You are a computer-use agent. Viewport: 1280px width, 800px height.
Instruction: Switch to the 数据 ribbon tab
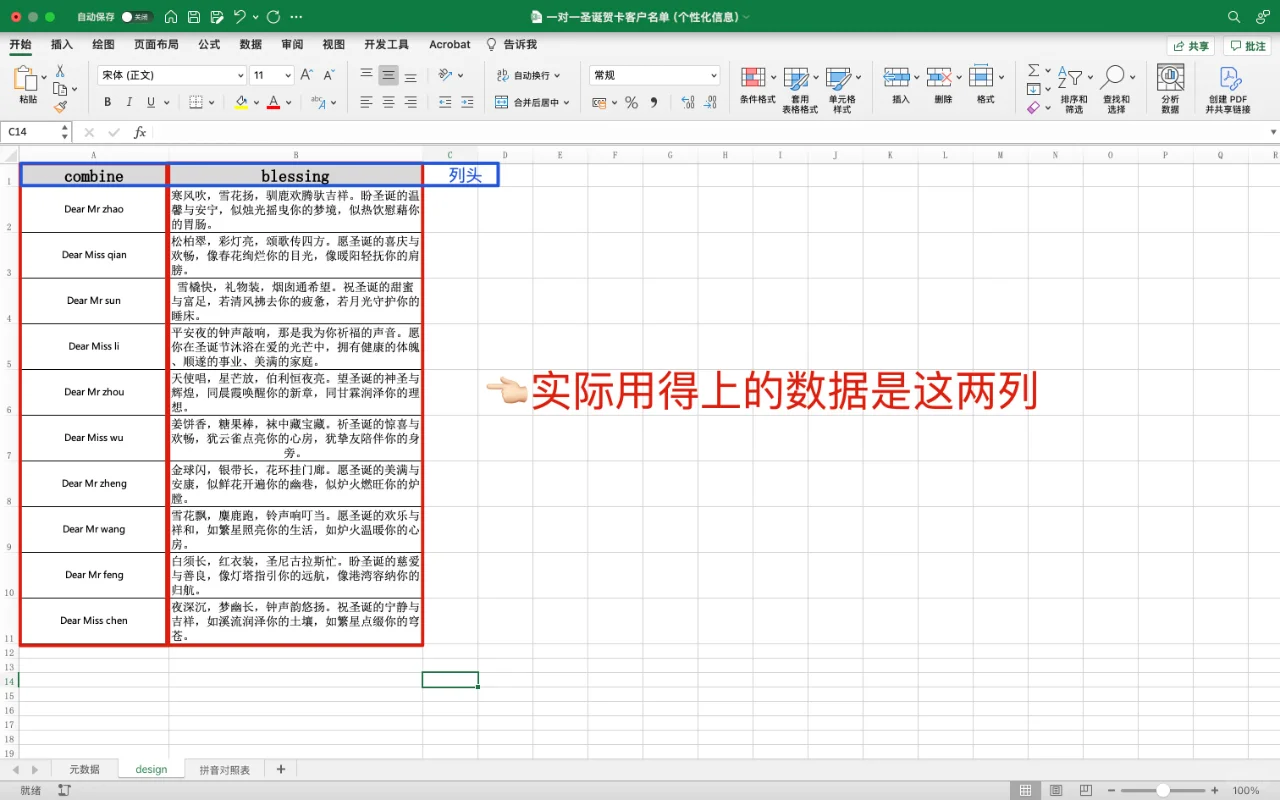pos(250,44)
